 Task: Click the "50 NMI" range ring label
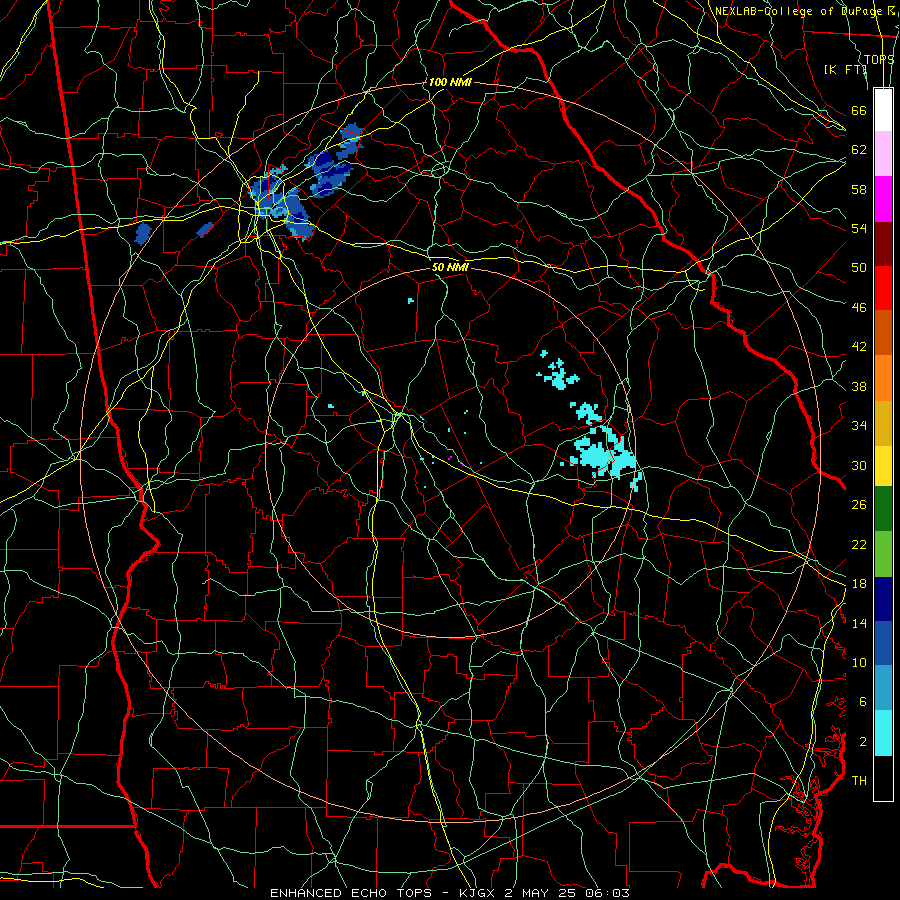(x=450, y=267)
